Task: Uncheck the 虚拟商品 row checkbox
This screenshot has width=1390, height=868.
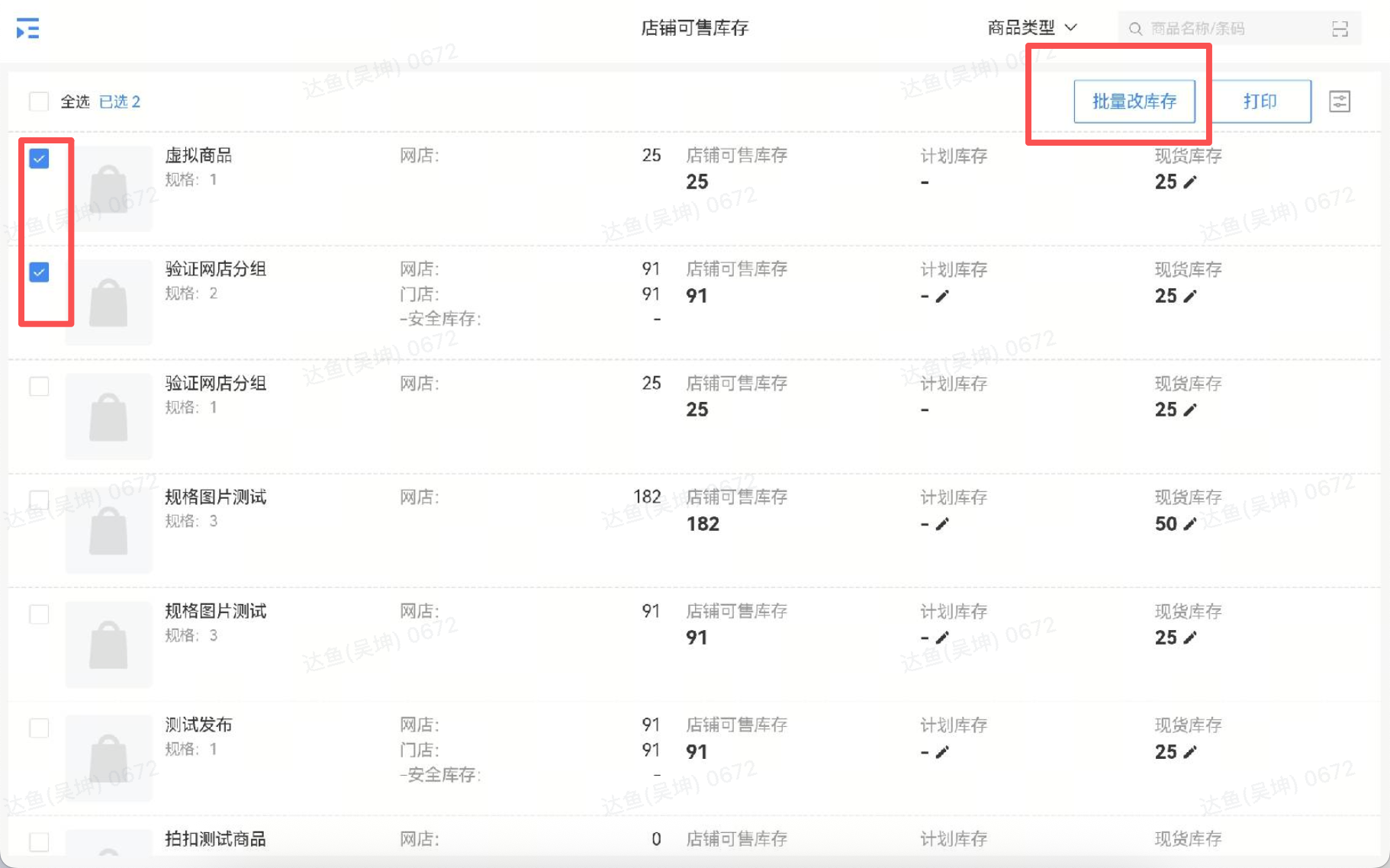Action: 39,159
